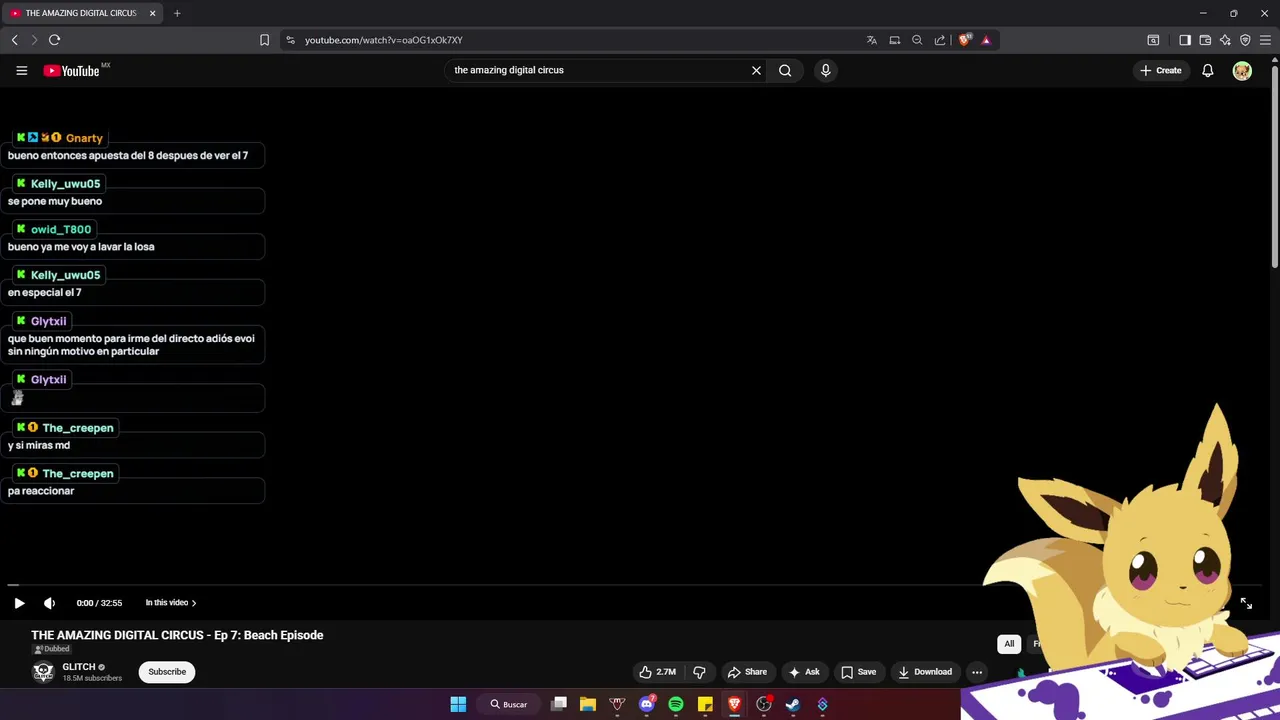This screenshot has height=720, width=1280.
Task: Open YouTube notifications bell
Action: tap(1208, 70)
